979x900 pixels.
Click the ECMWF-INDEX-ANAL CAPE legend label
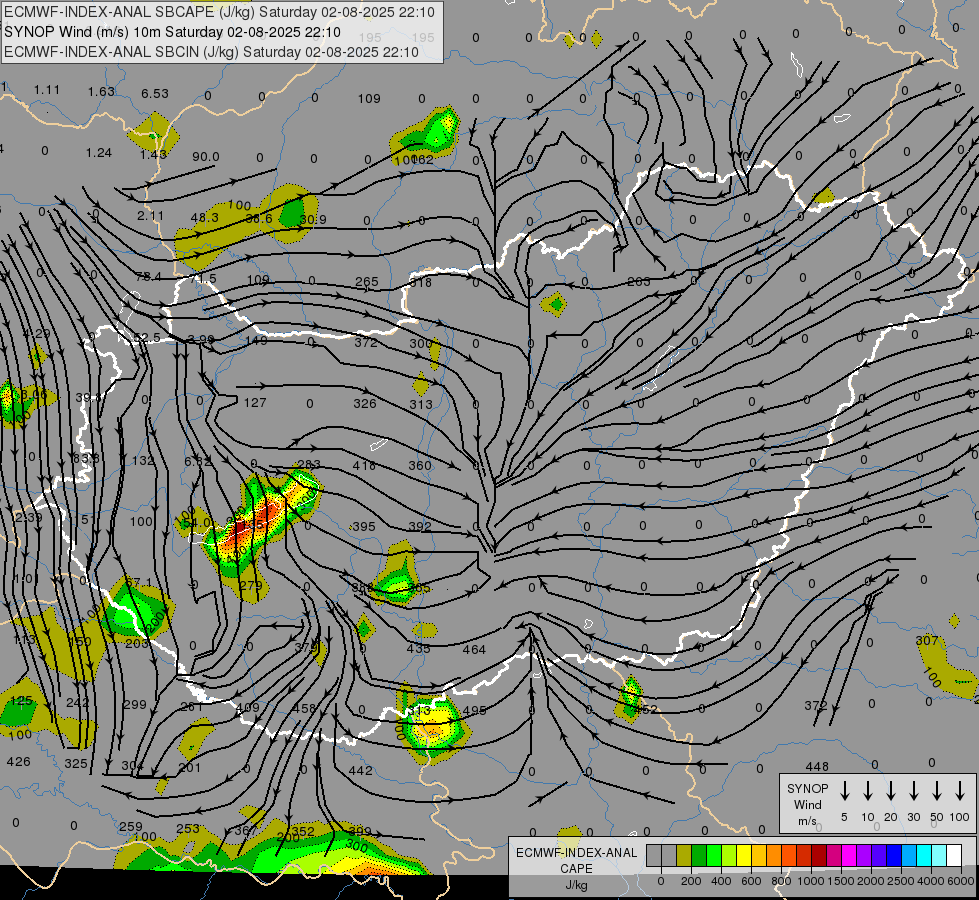point(576,868)
